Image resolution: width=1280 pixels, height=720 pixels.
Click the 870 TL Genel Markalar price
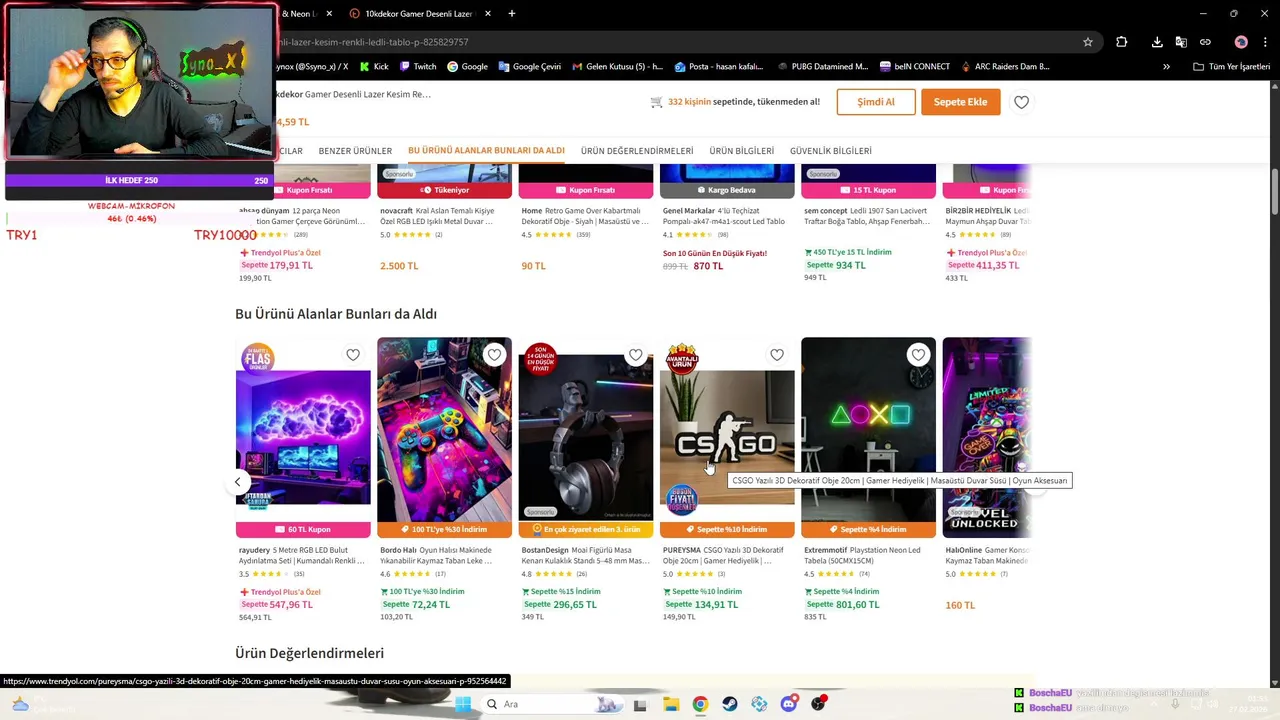coord(708,266)
